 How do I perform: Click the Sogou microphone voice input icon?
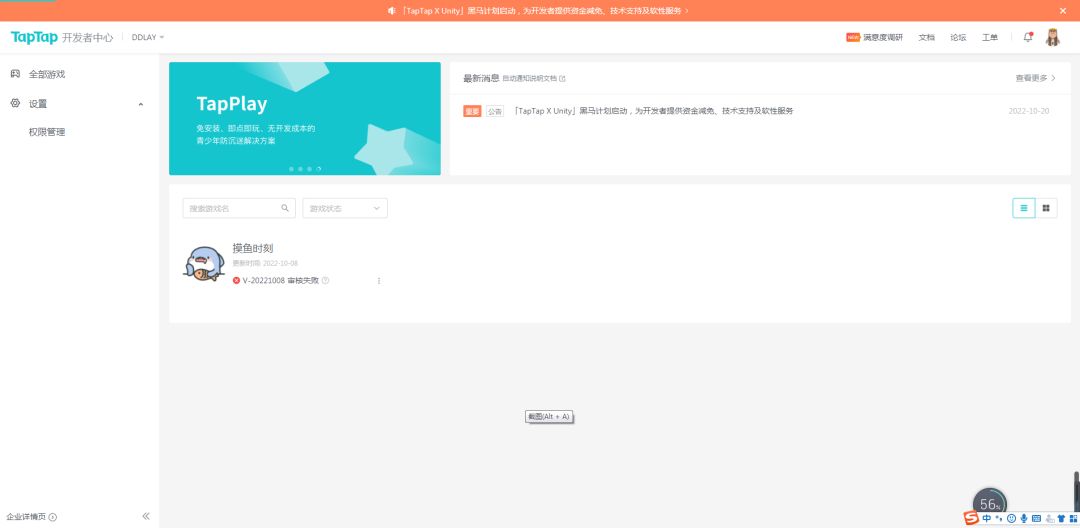click(1024, 518)
